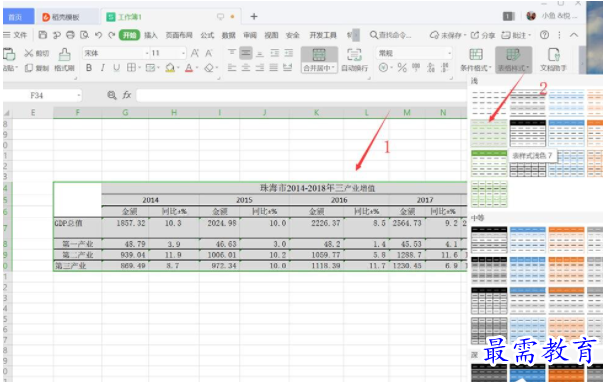Click the magnifier icon beside fx

click(112, 95)
